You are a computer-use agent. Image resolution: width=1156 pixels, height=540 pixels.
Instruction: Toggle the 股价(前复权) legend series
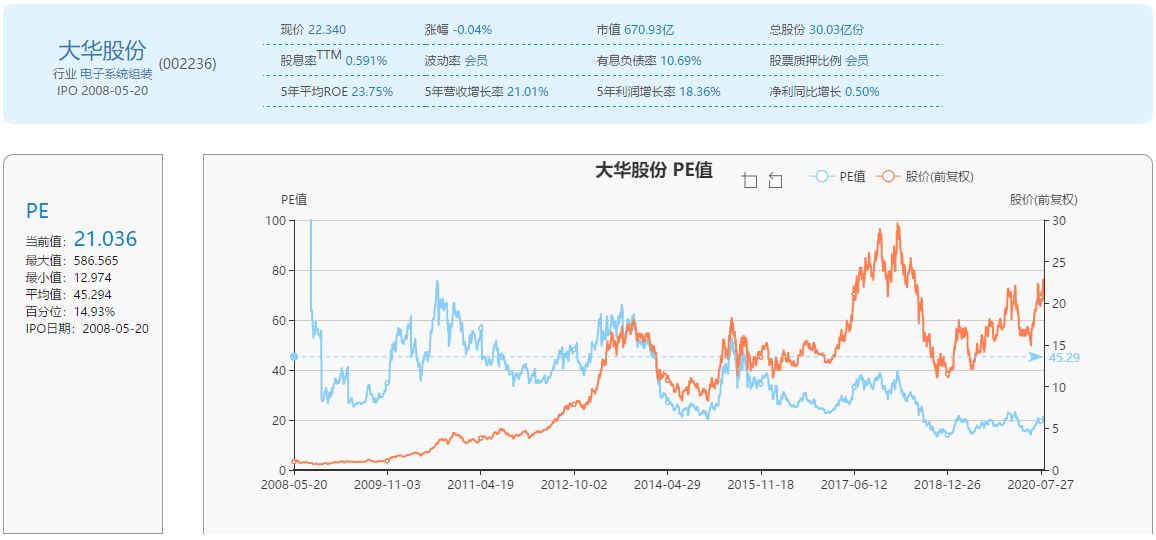point(925,176)
